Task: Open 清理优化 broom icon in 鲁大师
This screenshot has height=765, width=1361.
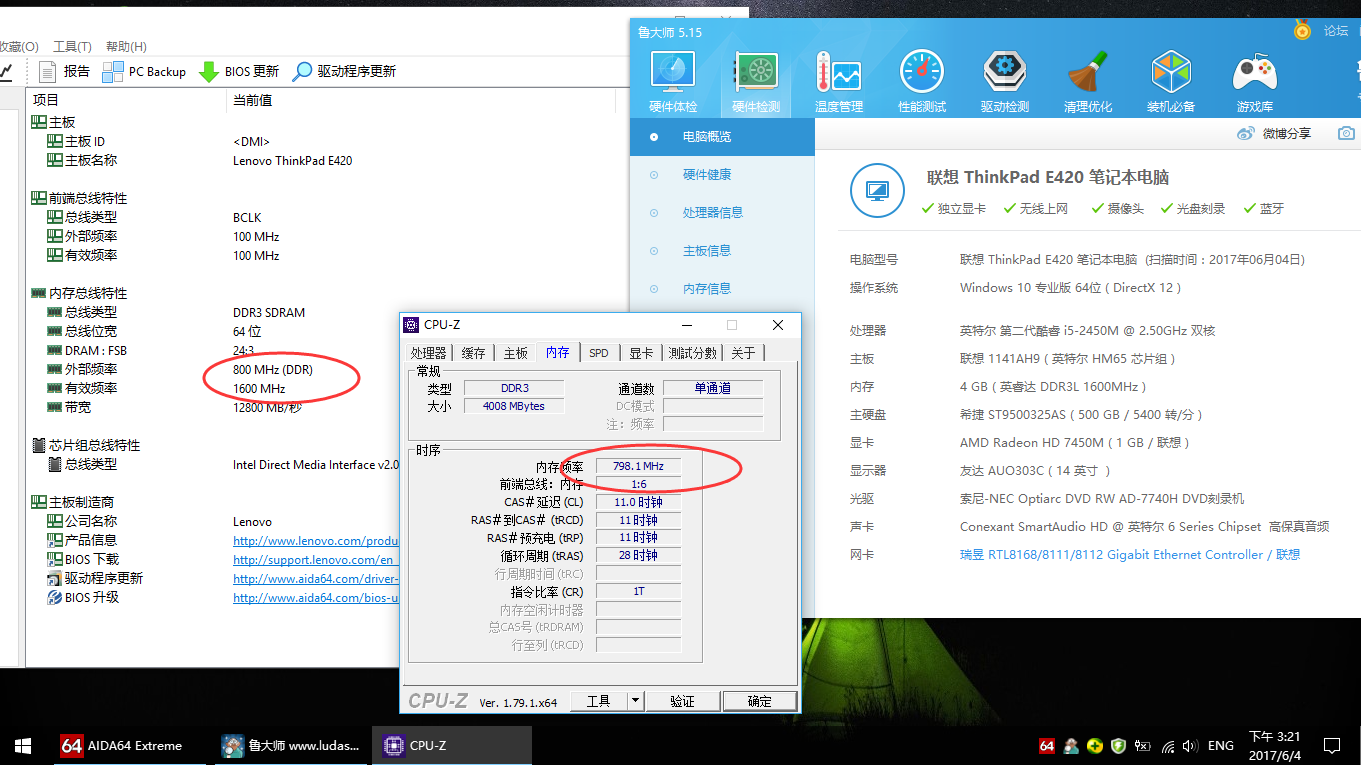Action: (1088, 82)
